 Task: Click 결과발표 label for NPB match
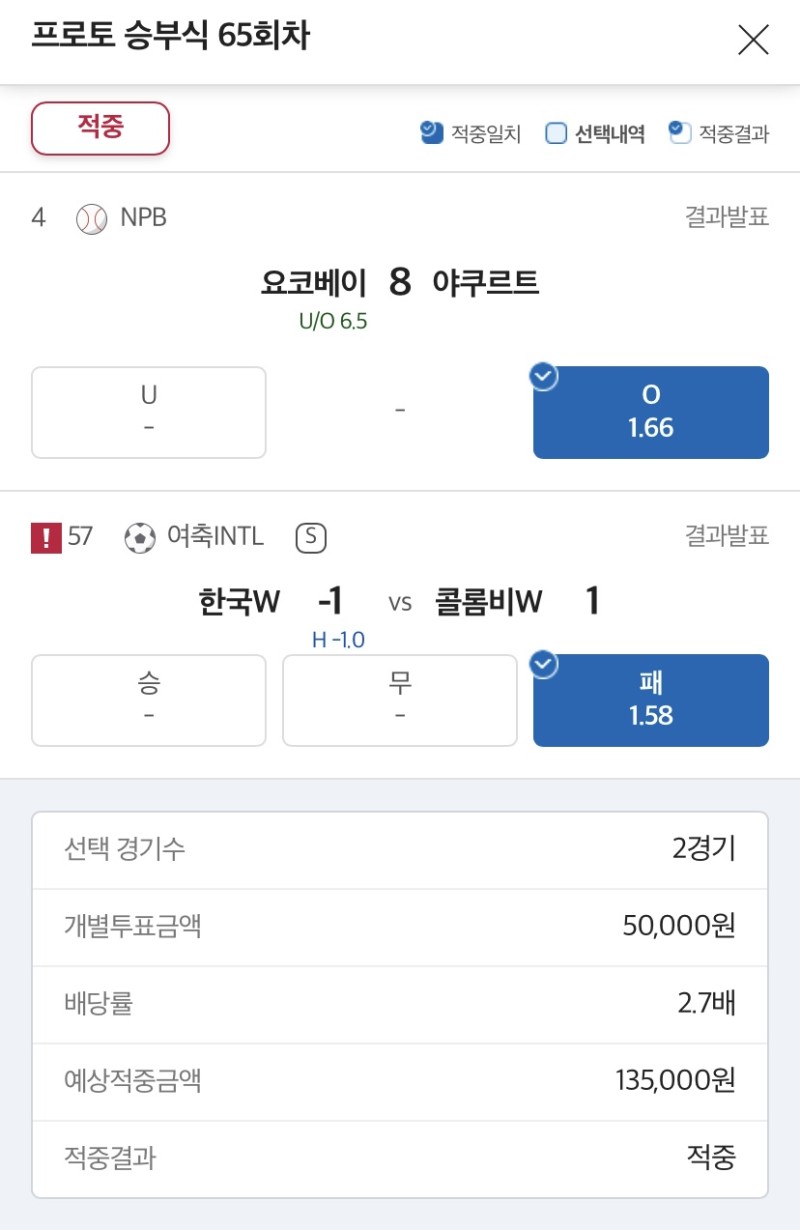pos(727,217)
